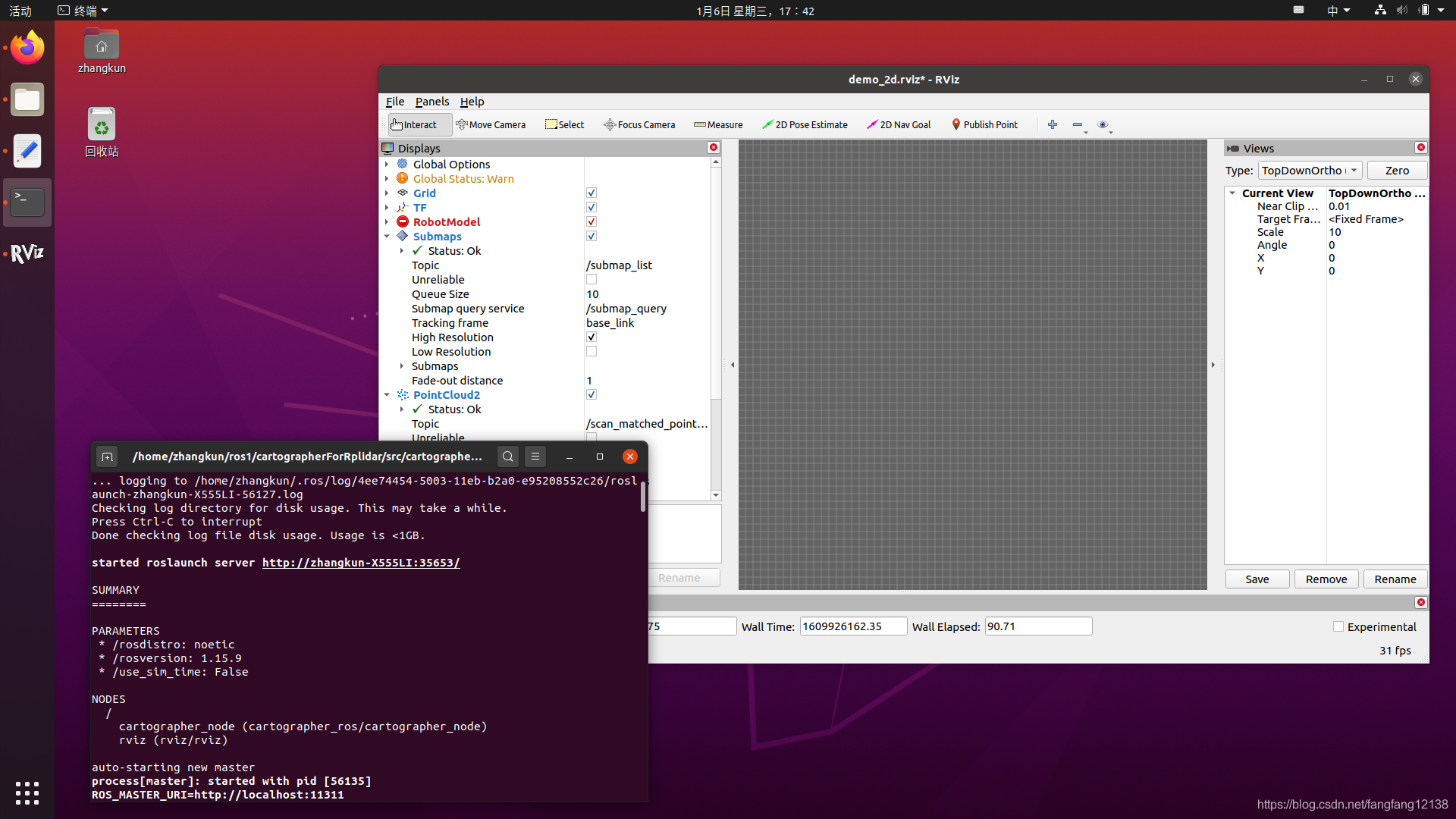1456x819 pixels.
Task: Collapse the Submaps display node
Action: 387,236
